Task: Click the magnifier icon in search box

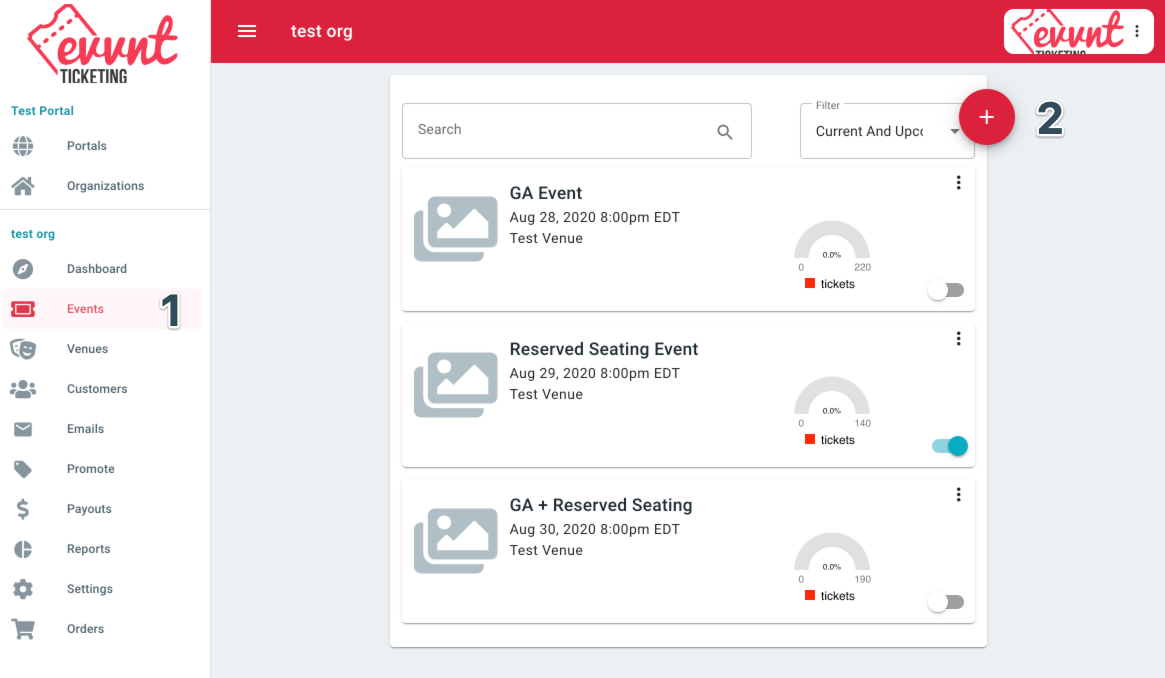Action: tap(725, 132)
